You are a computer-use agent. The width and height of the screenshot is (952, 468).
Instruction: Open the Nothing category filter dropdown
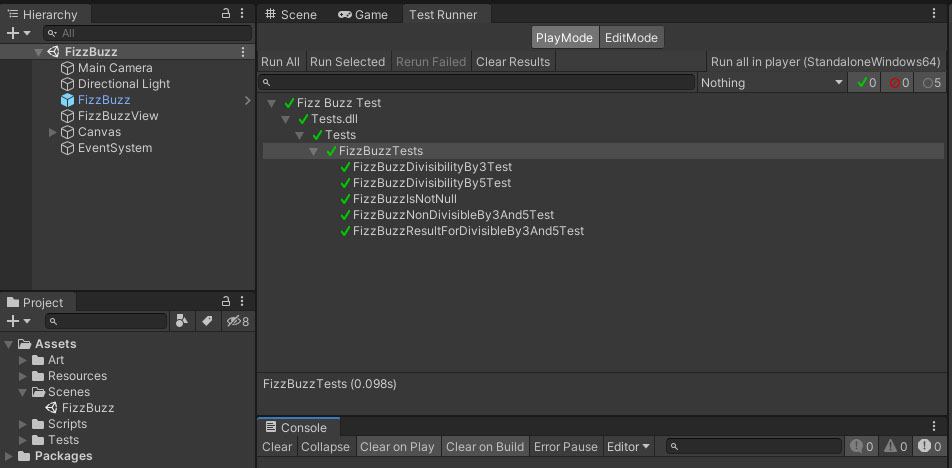tap(772, 83)
